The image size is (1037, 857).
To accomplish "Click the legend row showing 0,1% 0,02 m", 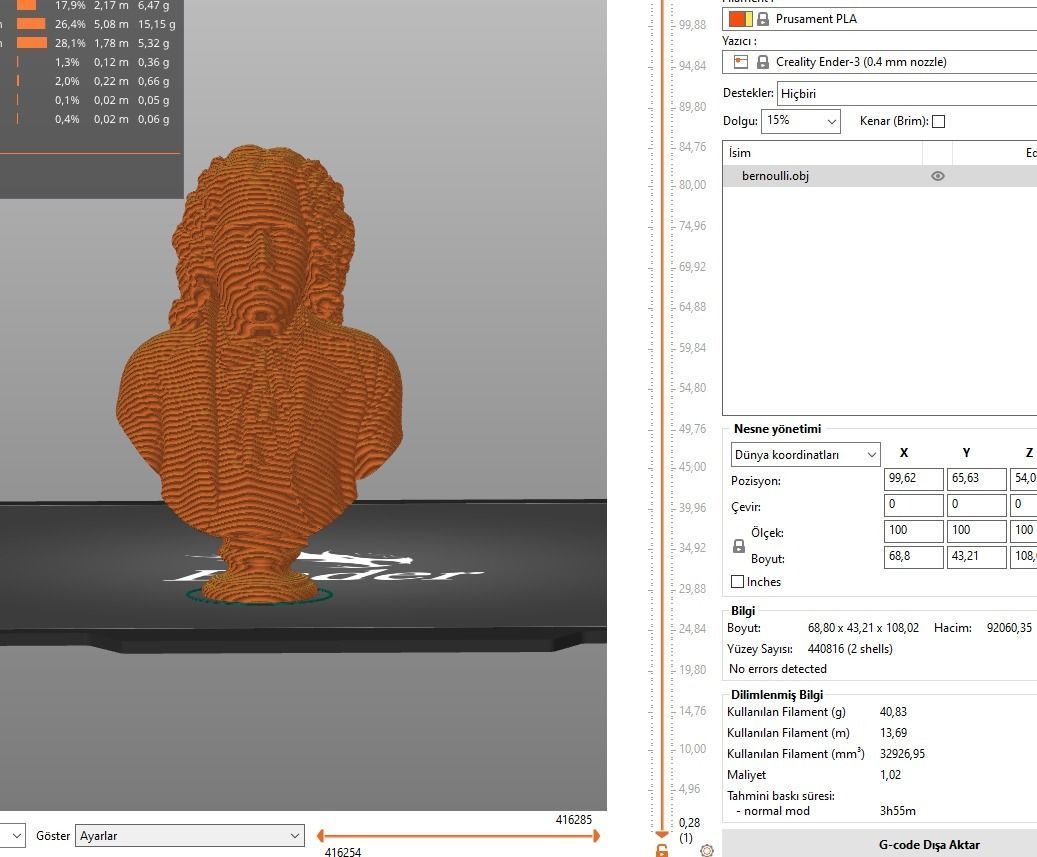I will pyautogui.click(x=90, y=101).
